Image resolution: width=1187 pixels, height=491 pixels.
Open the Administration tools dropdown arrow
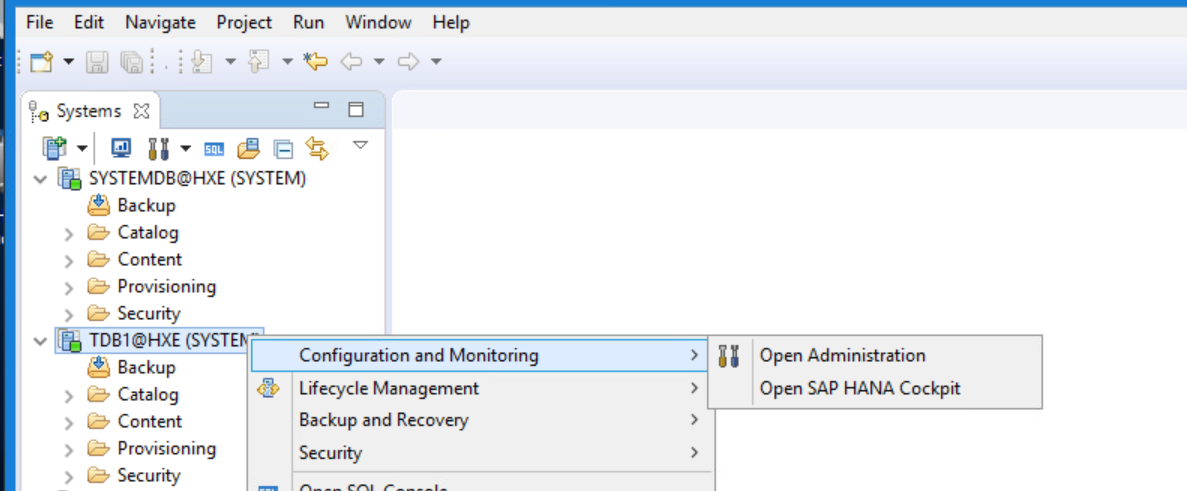tap(185, 148)
